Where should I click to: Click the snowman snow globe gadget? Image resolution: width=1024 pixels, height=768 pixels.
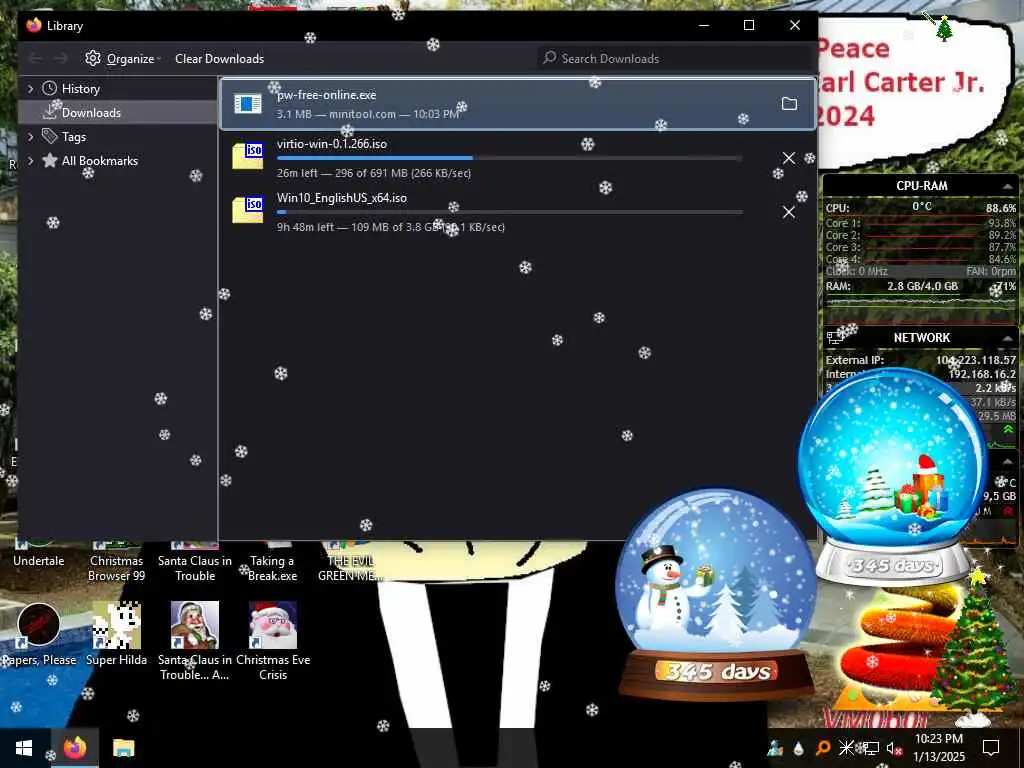tap(716, 594)
